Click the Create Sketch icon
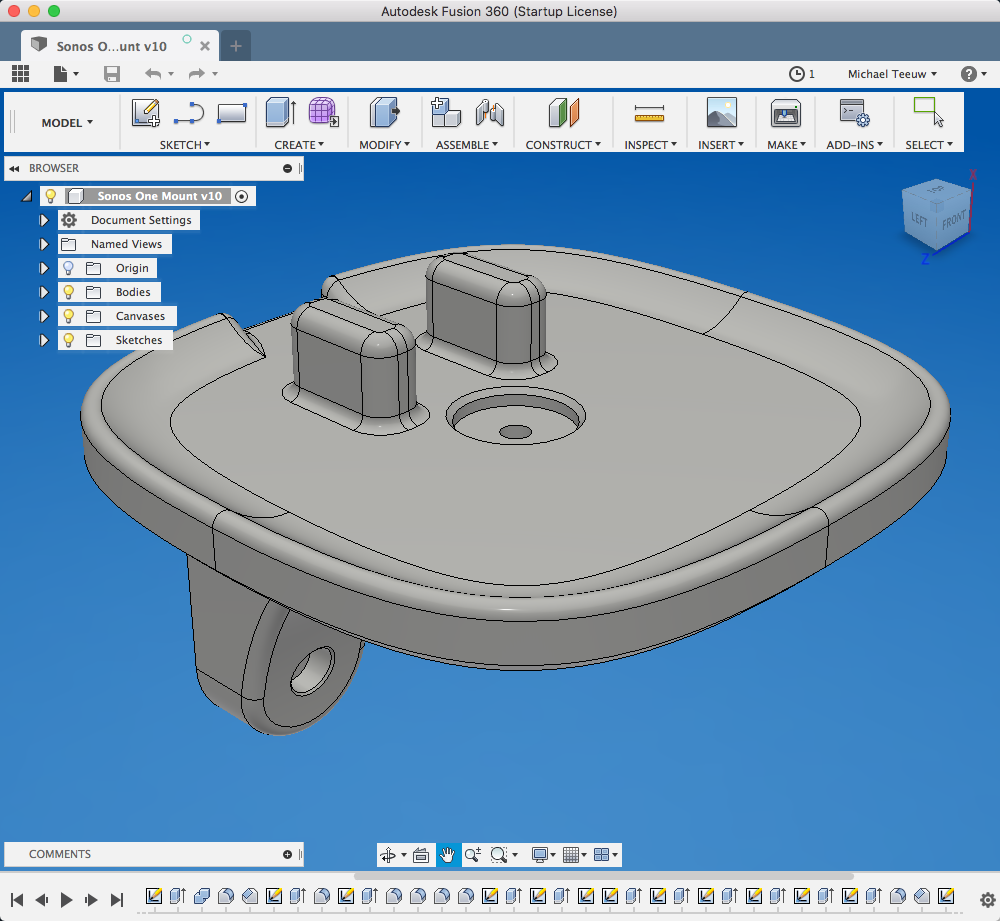1000x921 pixels. [146, 113]
